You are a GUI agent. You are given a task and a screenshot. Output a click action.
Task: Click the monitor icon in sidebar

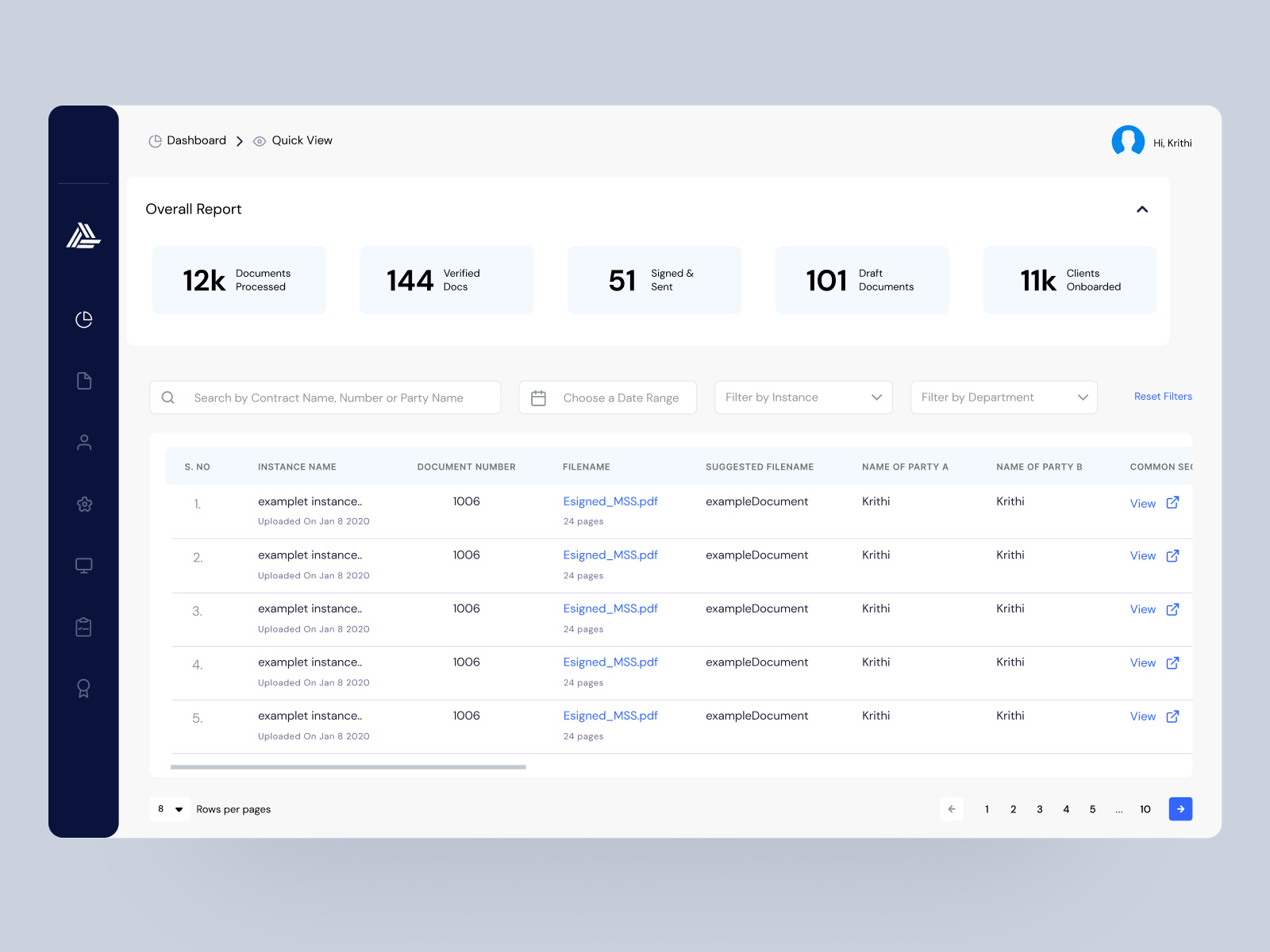tap(83, 565)
